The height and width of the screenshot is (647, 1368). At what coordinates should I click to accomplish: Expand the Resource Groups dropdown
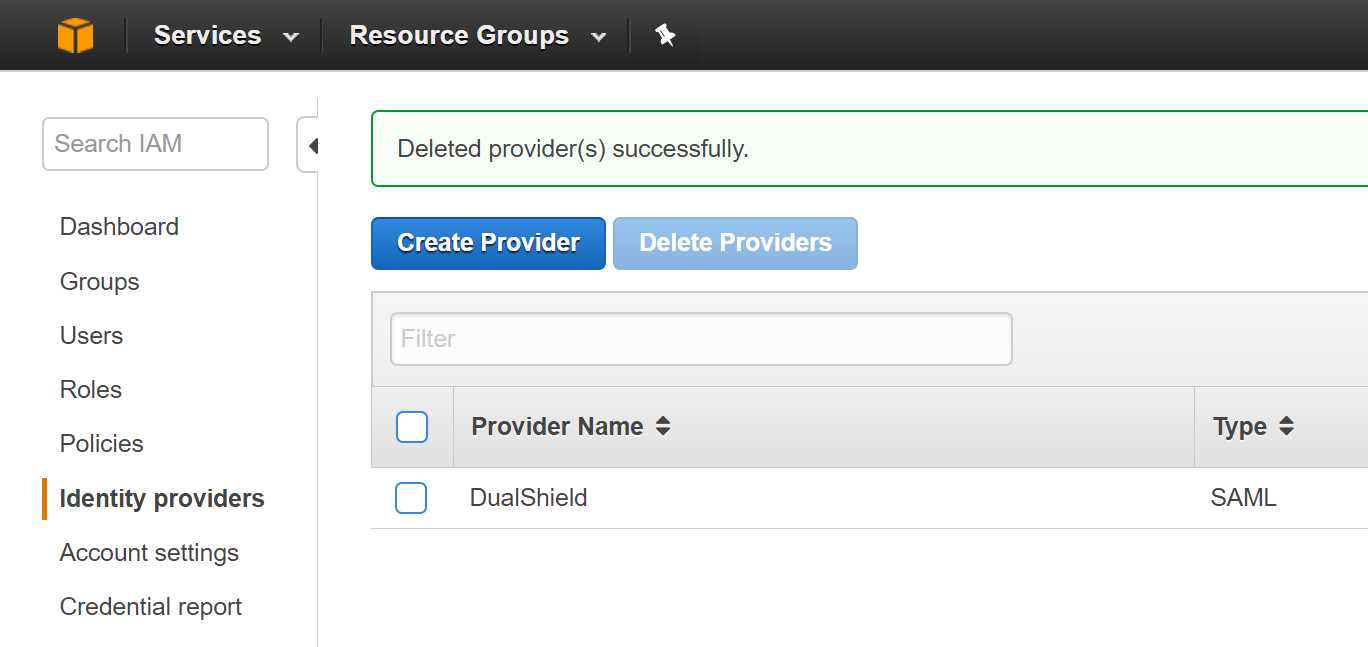coord(477,36)
